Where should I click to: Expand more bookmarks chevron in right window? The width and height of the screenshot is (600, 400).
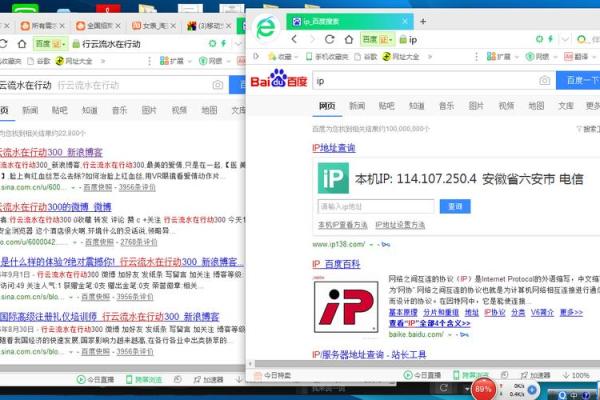click(430, 57)
